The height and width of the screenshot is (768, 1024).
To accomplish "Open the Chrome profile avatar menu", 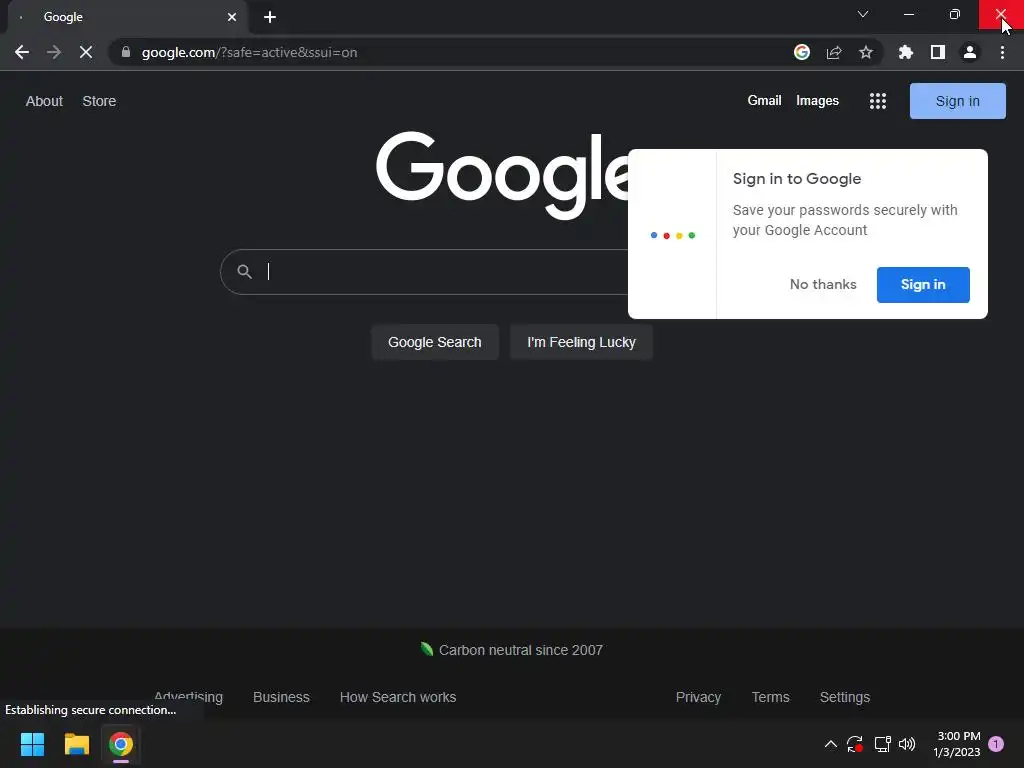I will point(970,52).
